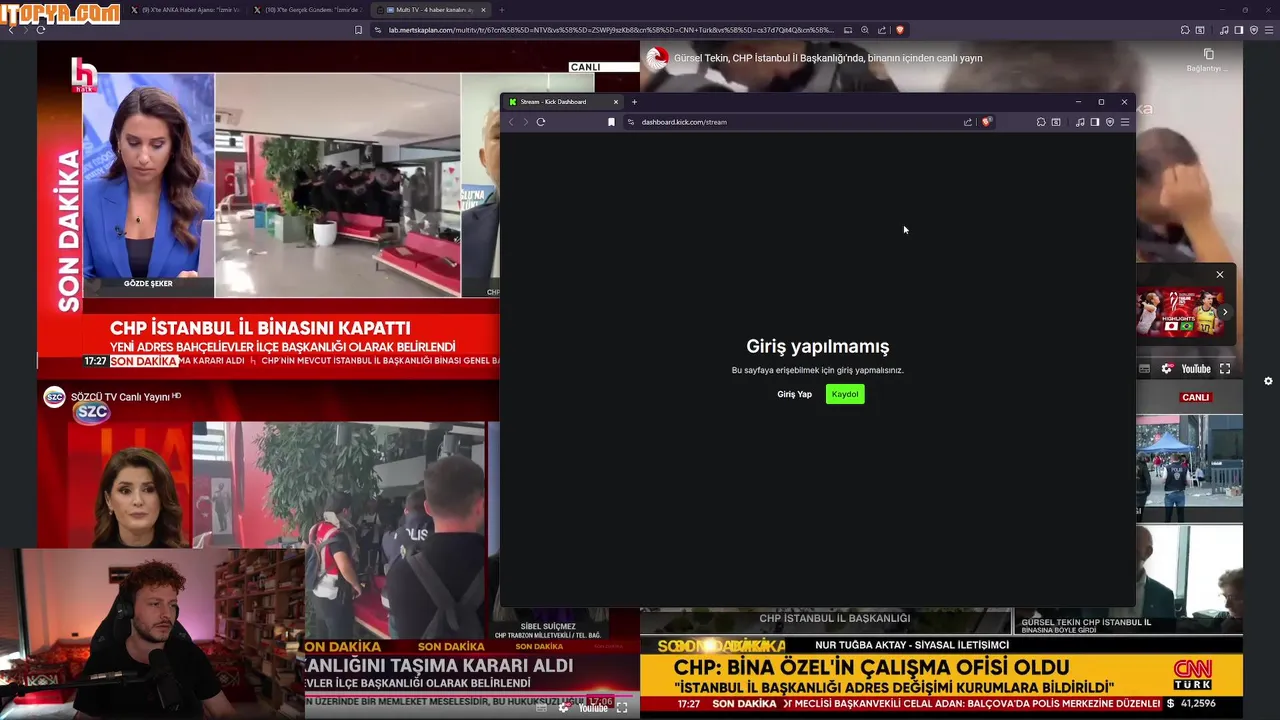
Task: Open Brave Shields in the background browser
Action: 900,30
